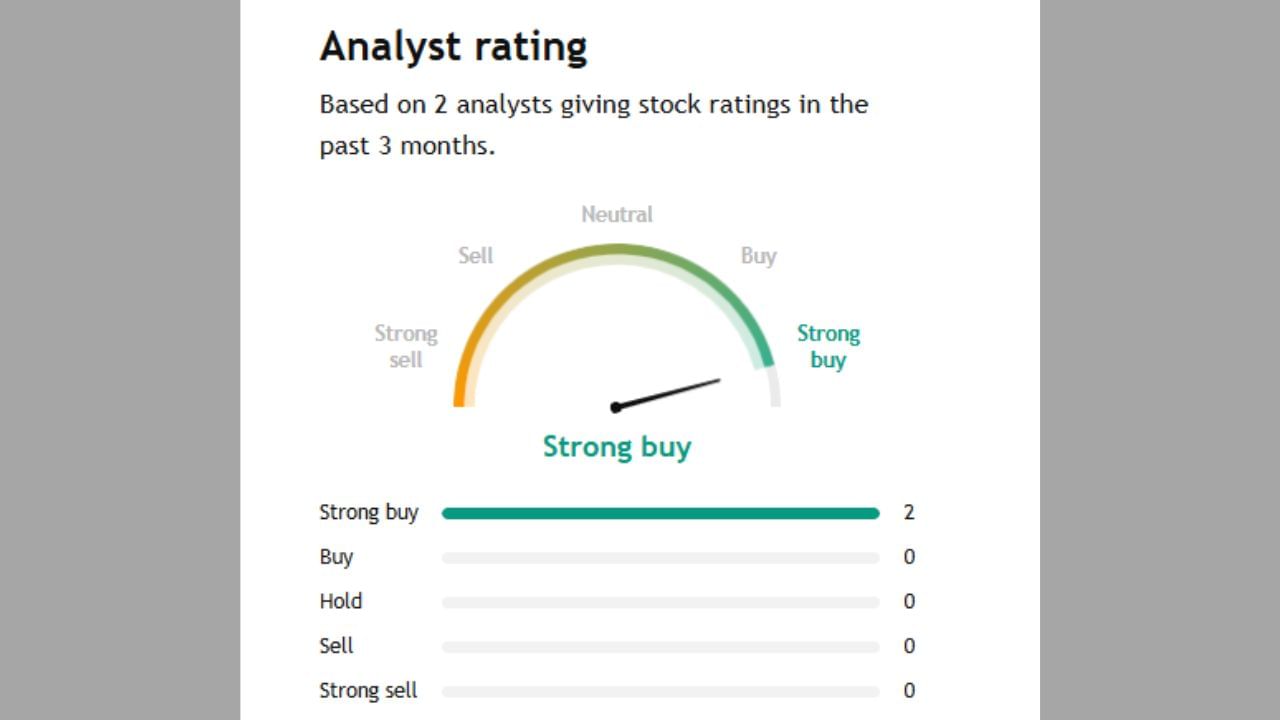Click the Strong sell label left of gauge

click(406, 346)
